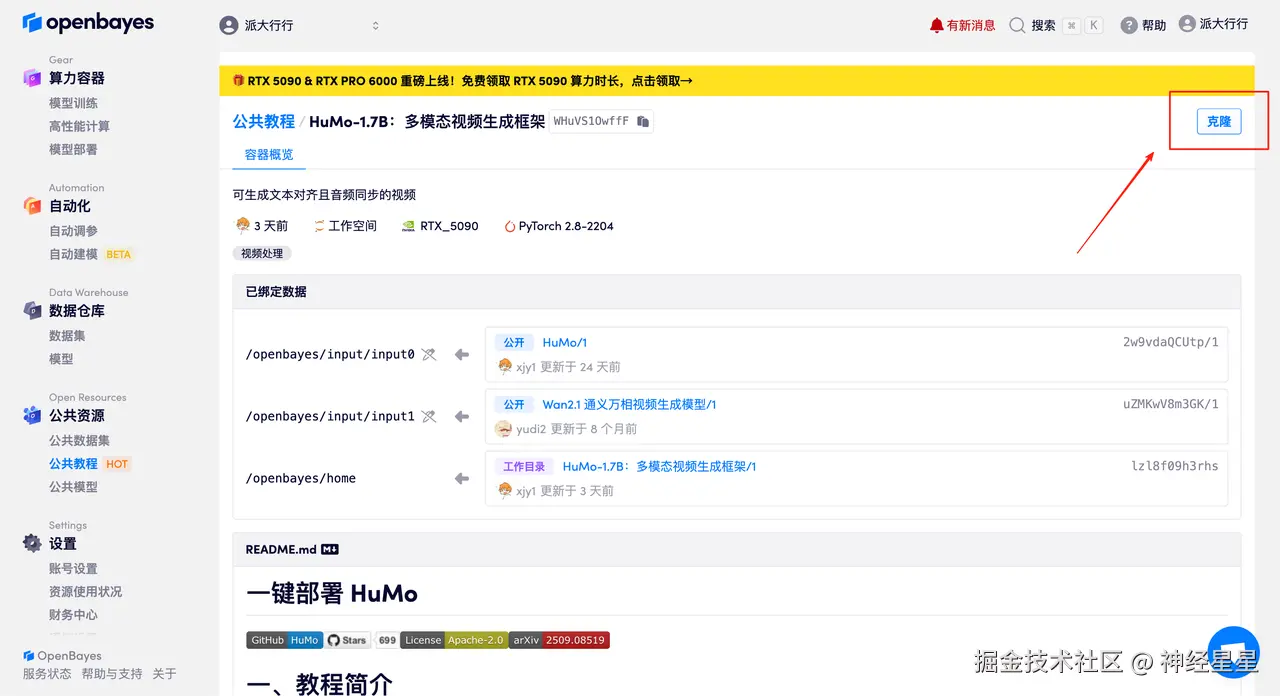Click the 公共教程 breadcrumb link
The image size is (1280, 696).
(x=264, y=121)
